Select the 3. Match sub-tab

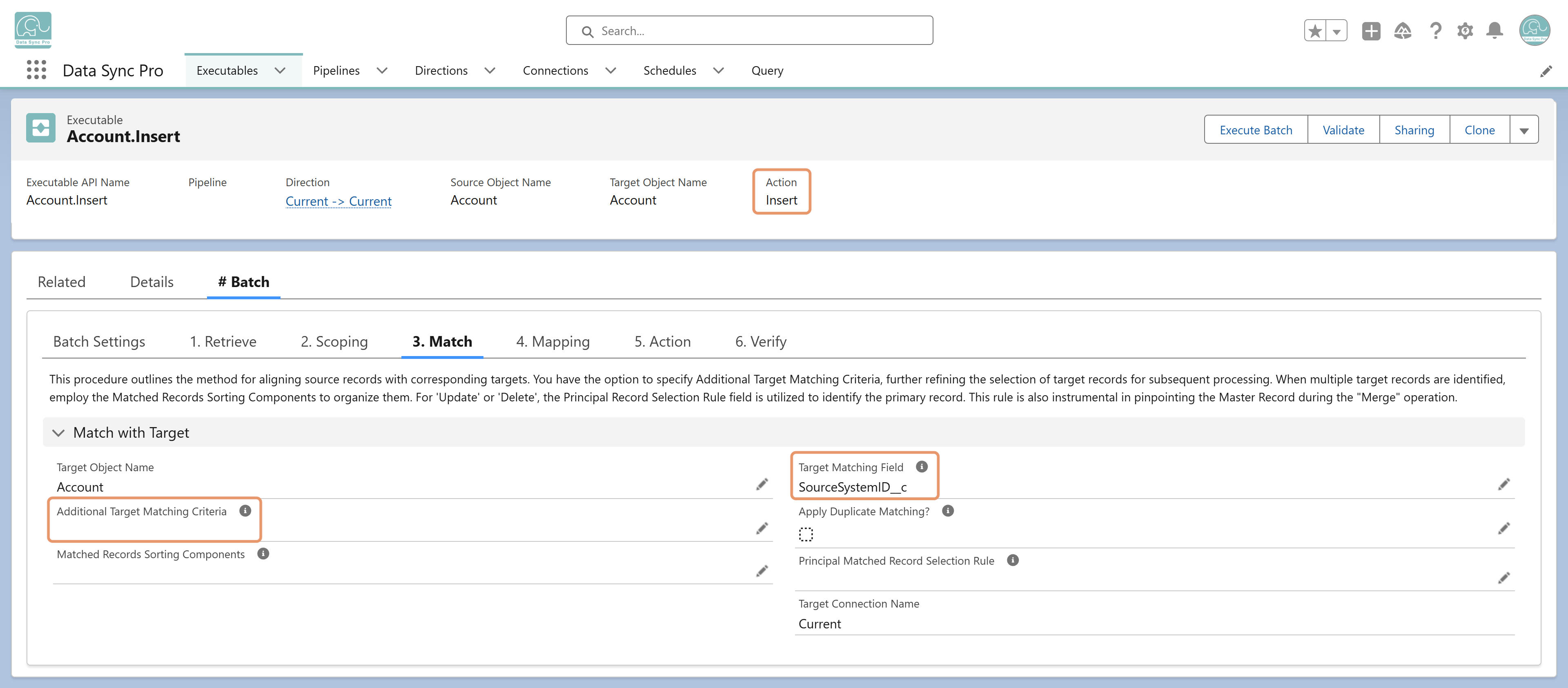pos(443,342)
